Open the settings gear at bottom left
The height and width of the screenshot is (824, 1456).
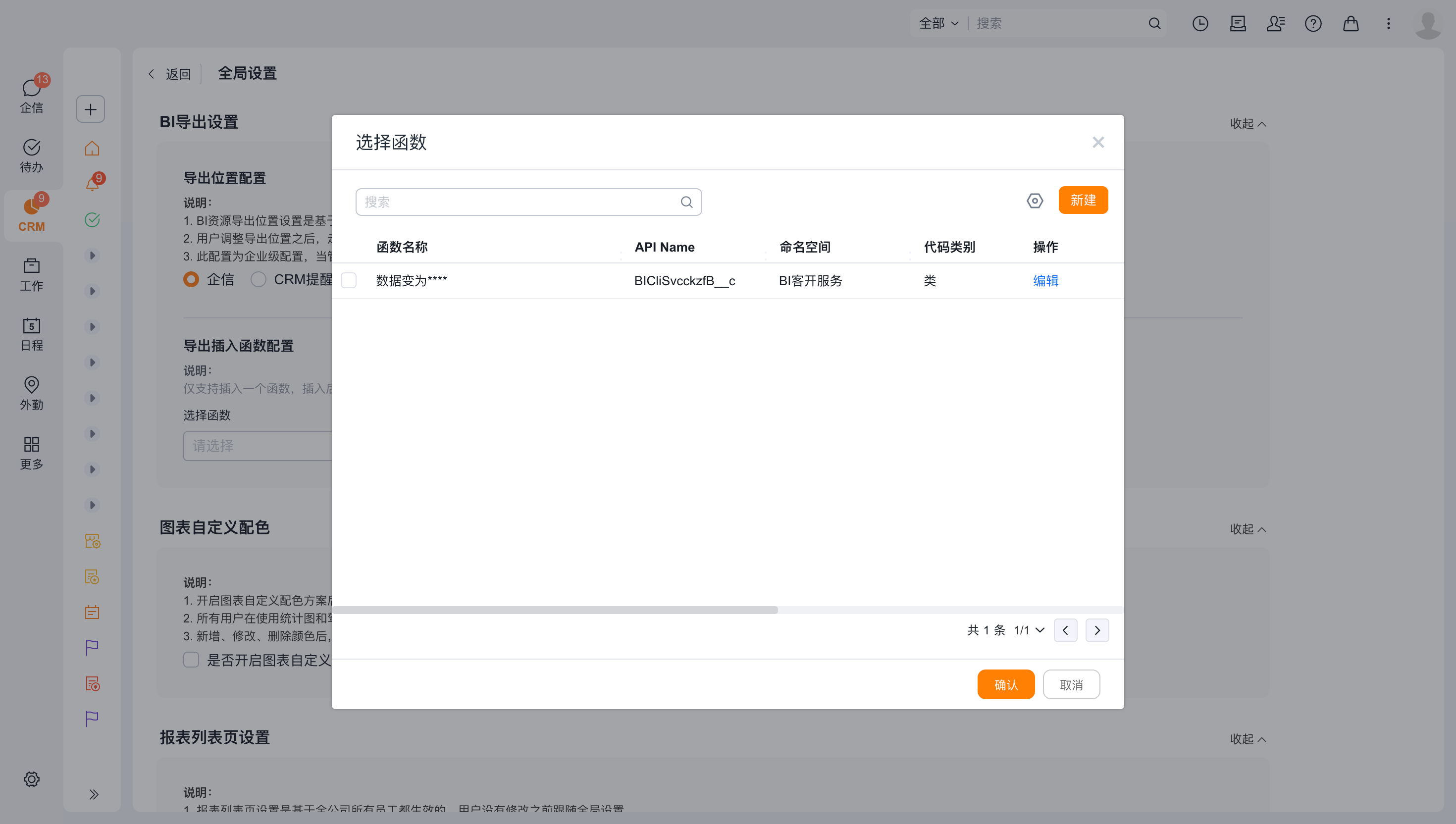(32, 779)
